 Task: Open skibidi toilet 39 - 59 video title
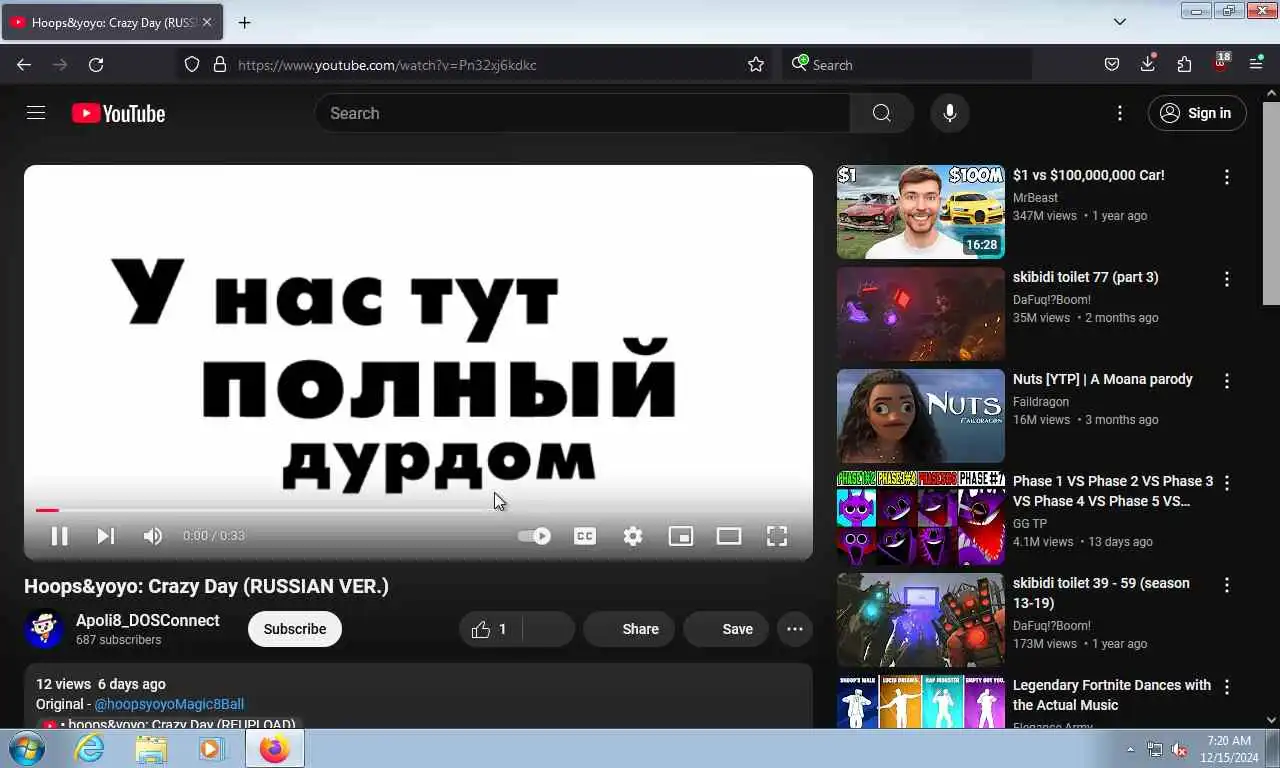coord(1101,593)
